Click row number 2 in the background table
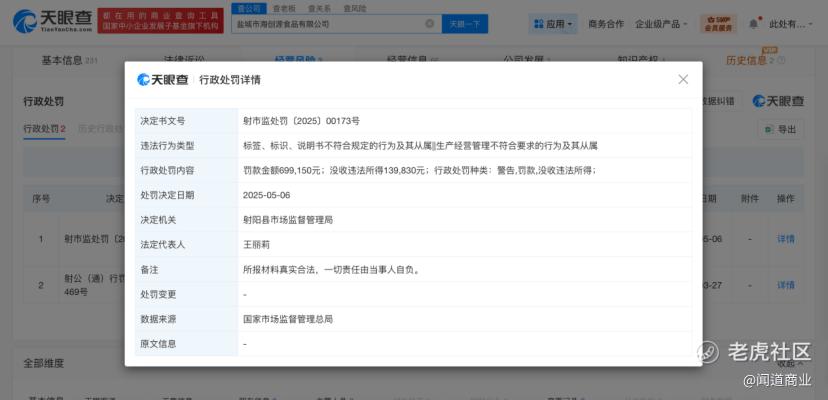 [x=41, y=285]
